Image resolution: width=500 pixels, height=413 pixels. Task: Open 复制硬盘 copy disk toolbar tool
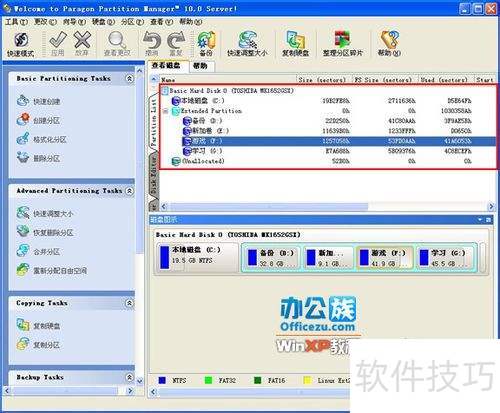click(x=295, y=44)
